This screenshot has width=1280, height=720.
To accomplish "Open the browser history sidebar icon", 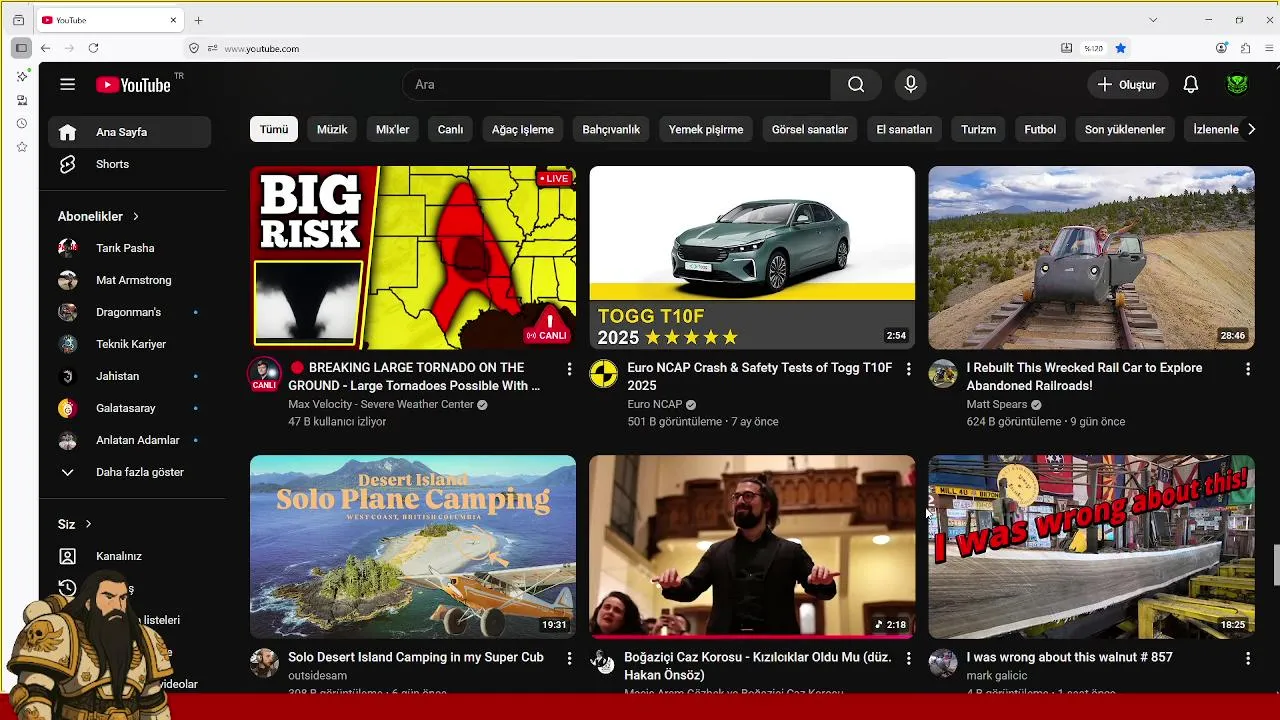I will coord(21,123).
